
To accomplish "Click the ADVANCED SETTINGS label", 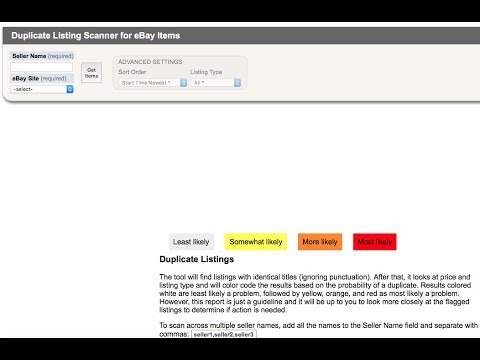I will [x=150, y=62].
